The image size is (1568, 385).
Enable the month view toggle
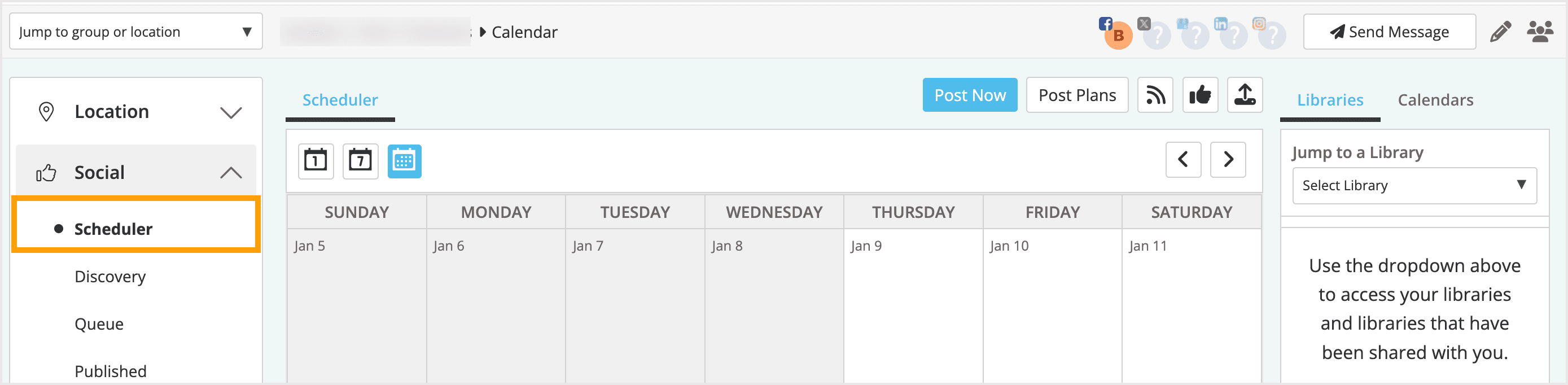click(x=405, y=161)
